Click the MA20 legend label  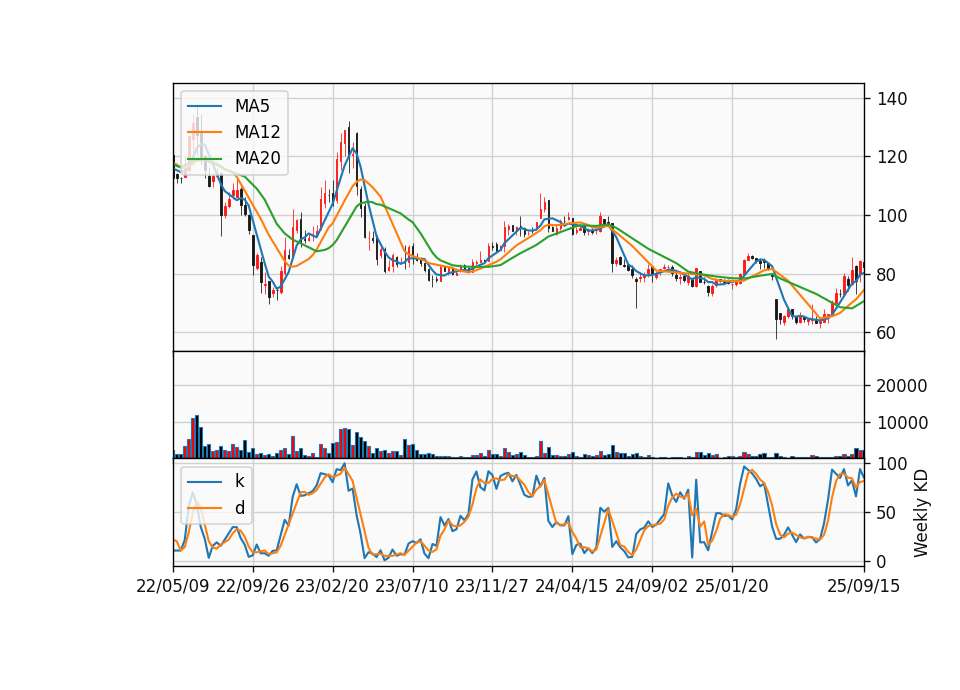pyautogui.click(x=258, y=158)
